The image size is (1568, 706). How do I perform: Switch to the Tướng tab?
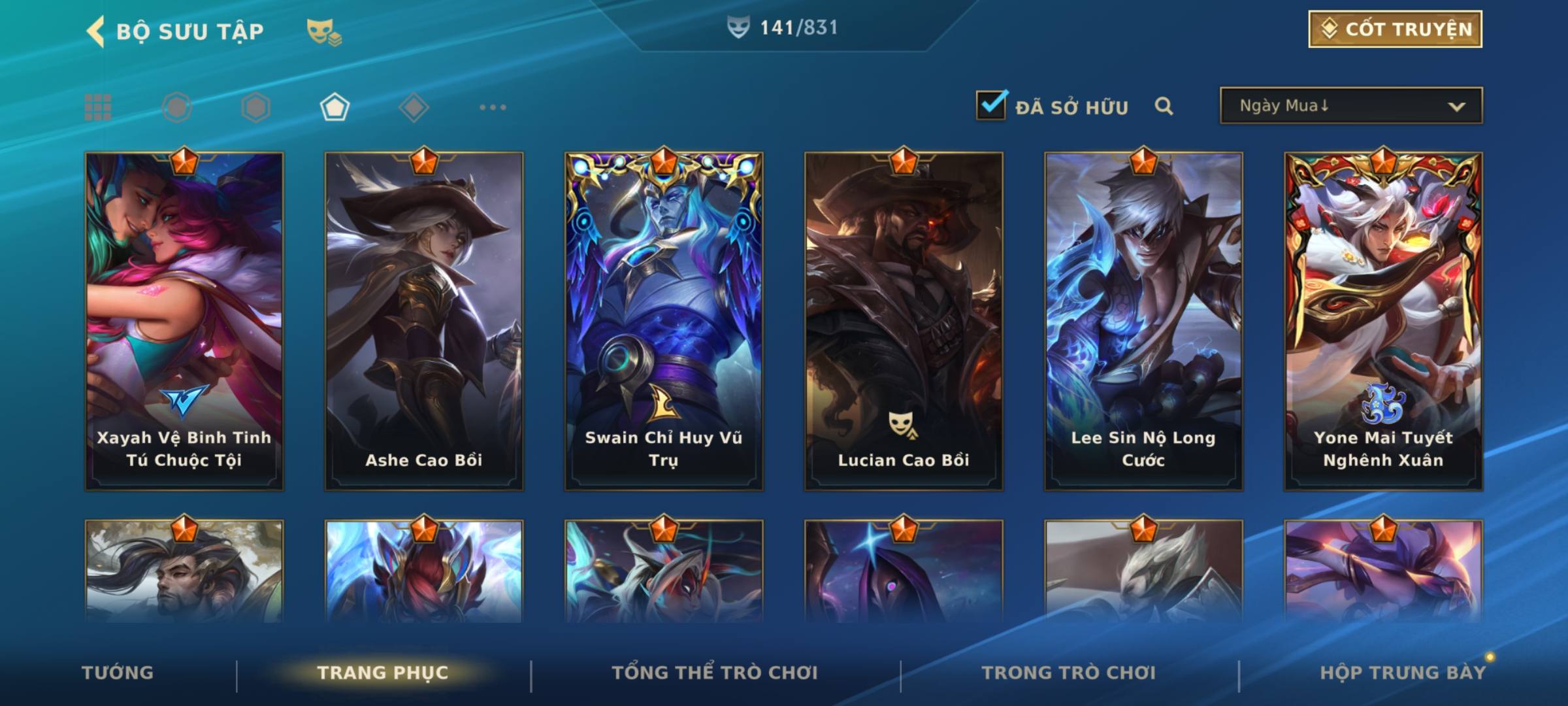[x=118, y=673]
